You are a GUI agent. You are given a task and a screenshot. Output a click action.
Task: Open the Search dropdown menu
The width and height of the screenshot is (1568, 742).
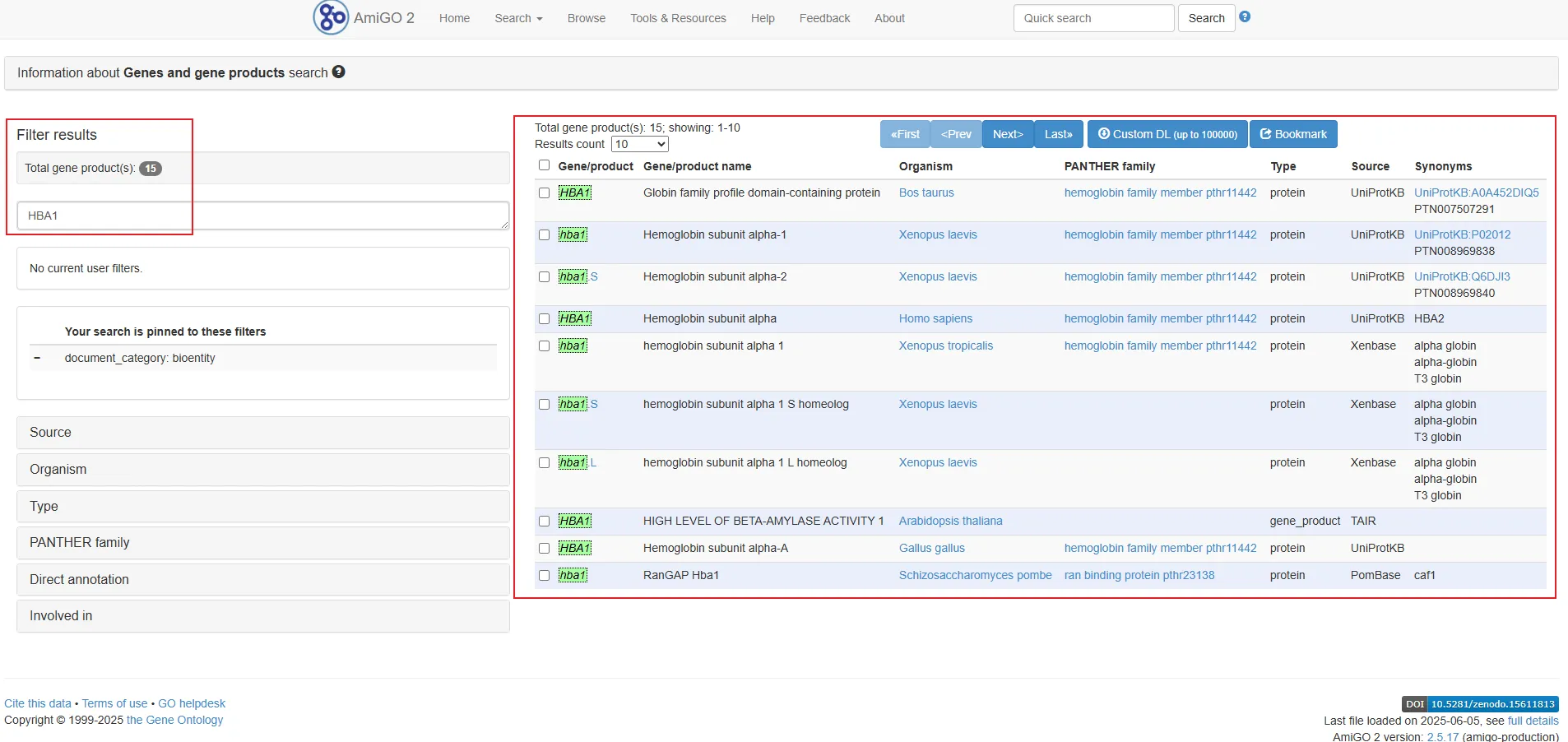tap(517, 18)
